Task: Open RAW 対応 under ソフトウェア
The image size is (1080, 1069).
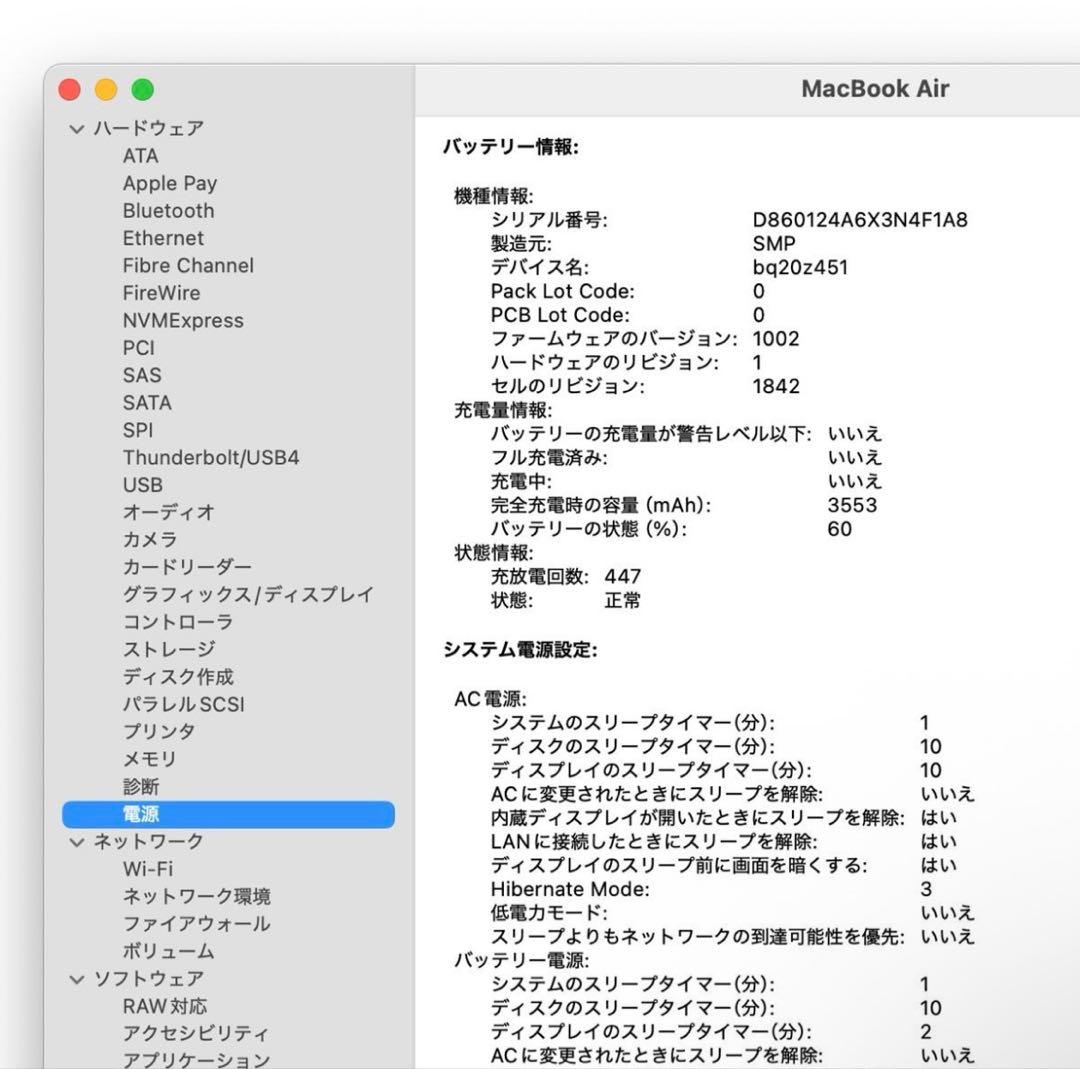Action: coord(163,1004)
